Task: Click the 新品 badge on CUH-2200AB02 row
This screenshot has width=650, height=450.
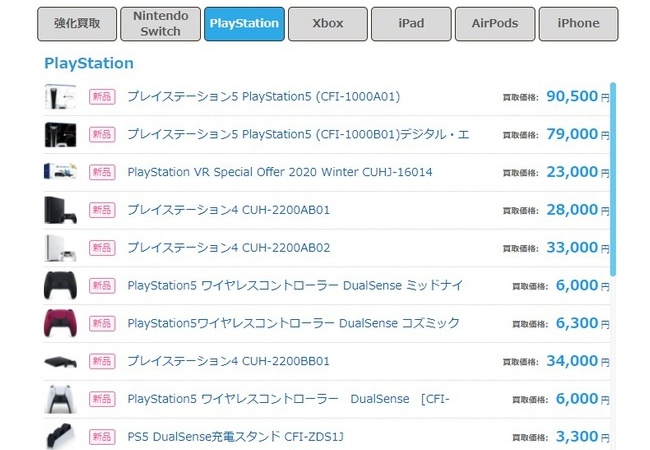Action: pyautogui.click(x=102, y=248)
